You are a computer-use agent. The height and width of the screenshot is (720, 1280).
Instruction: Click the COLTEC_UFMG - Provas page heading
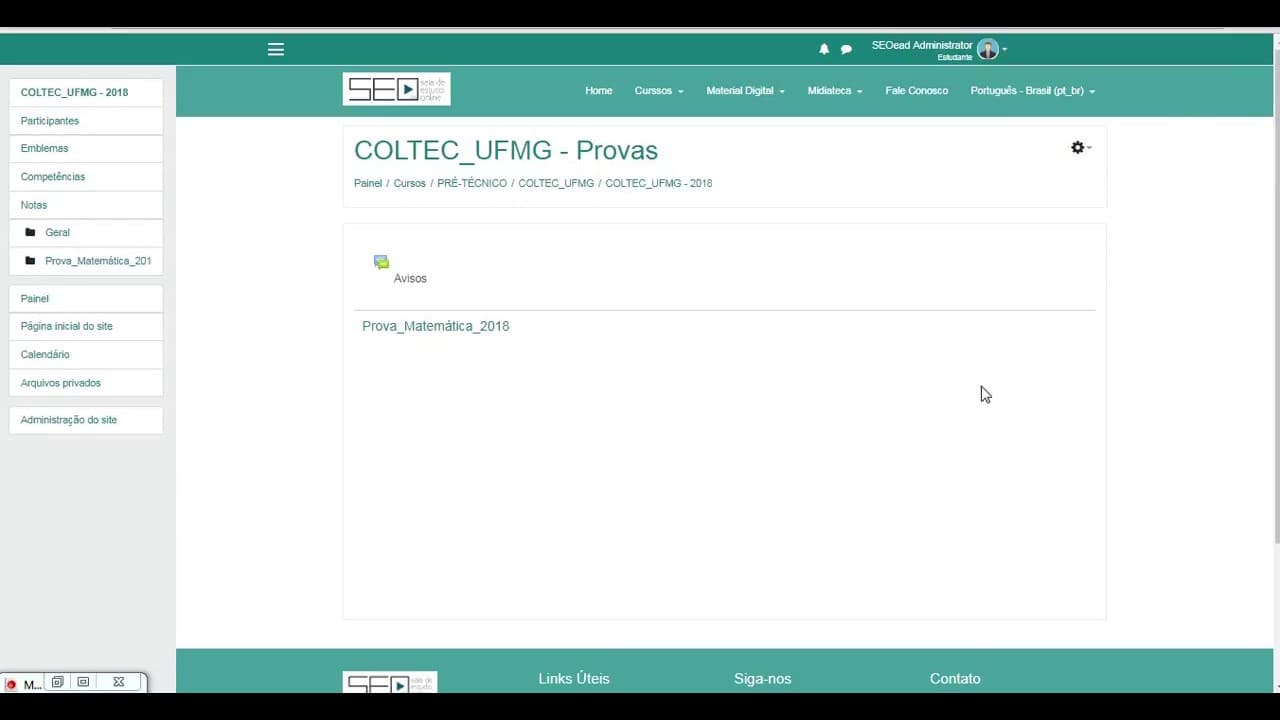tap(506, 150)
